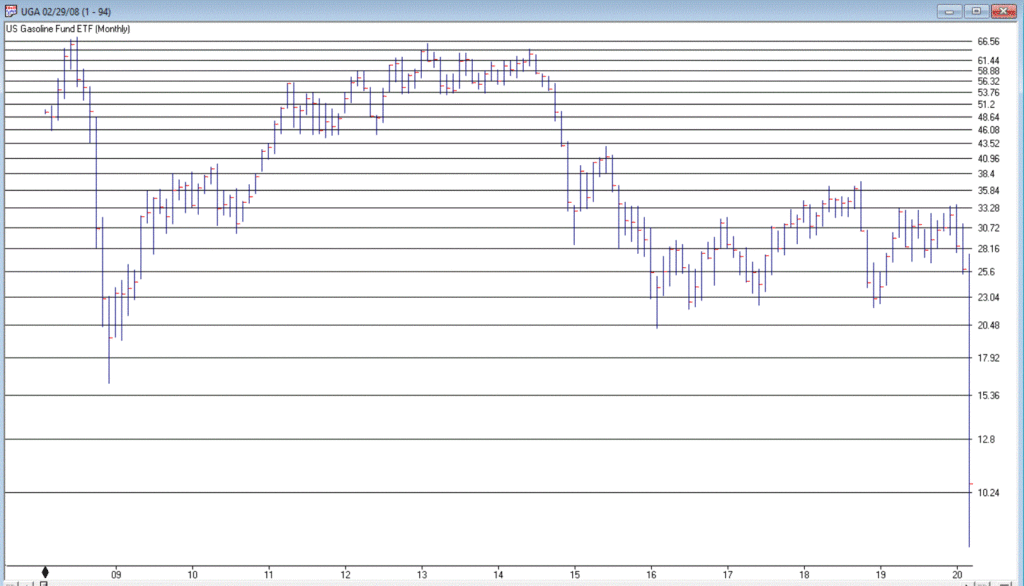Click the 15.36 price axis label

click(x=988, y=395)
